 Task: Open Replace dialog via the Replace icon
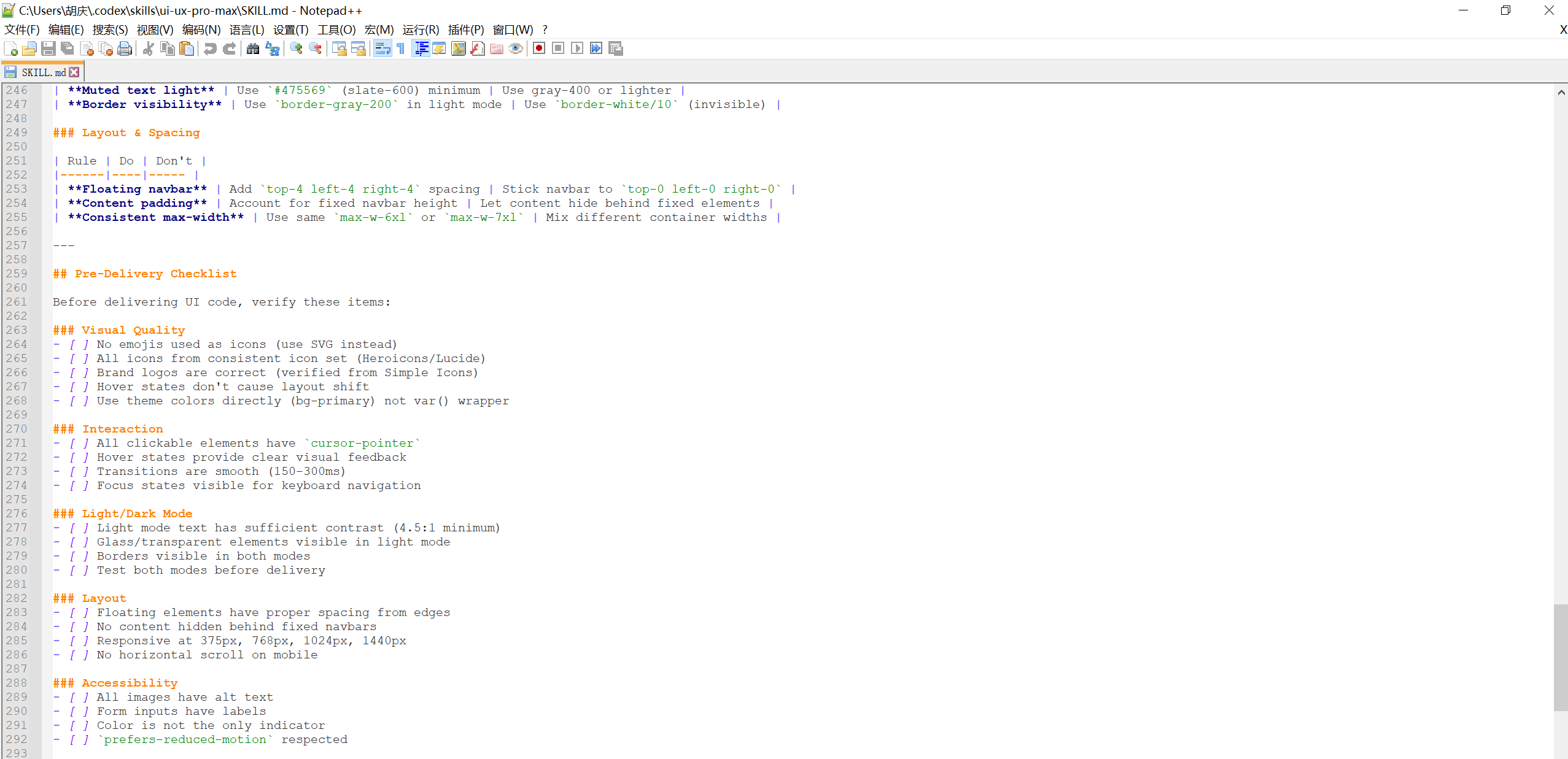tap(272, 48)
